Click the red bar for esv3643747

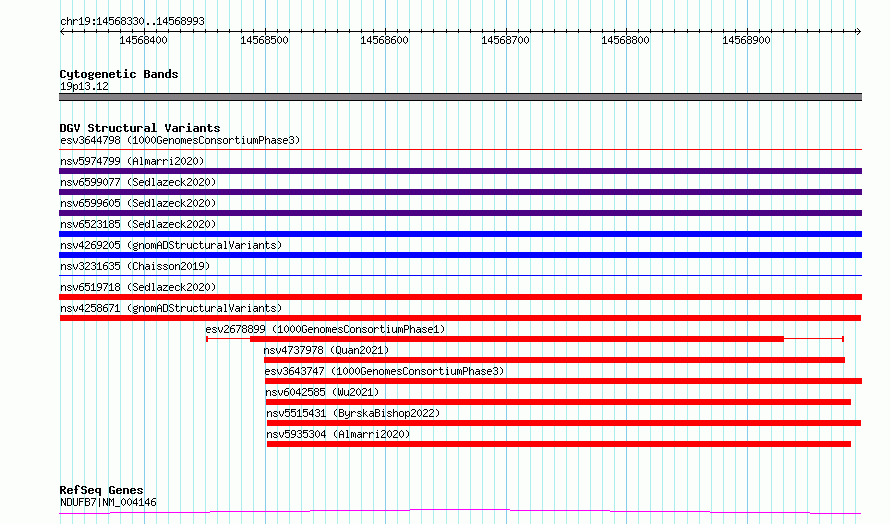pos(563,381)
